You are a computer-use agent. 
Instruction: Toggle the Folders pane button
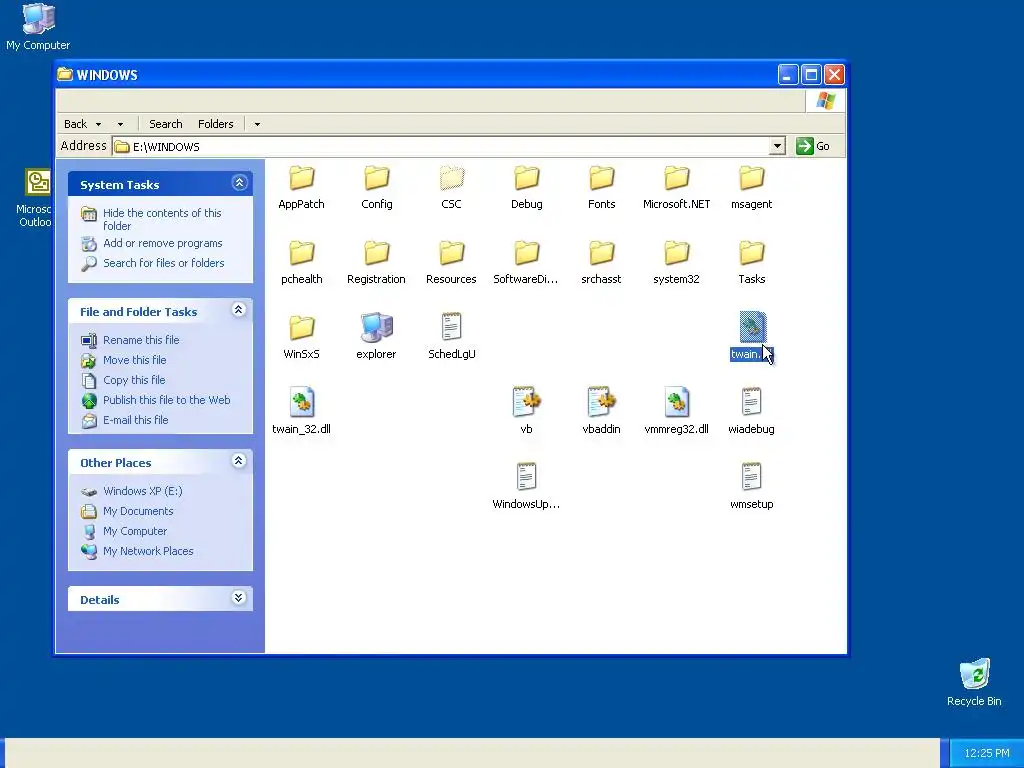click(216, 124)
